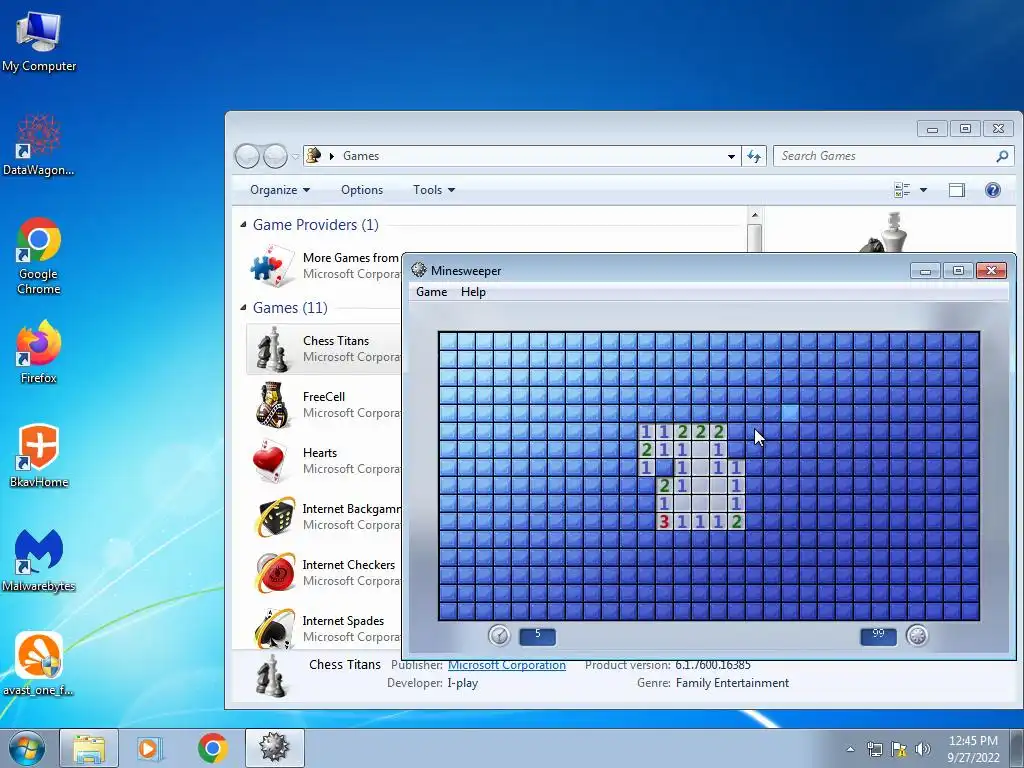Click the Back navigation button
Screen dimensions: 1024x768
(248, 156)
